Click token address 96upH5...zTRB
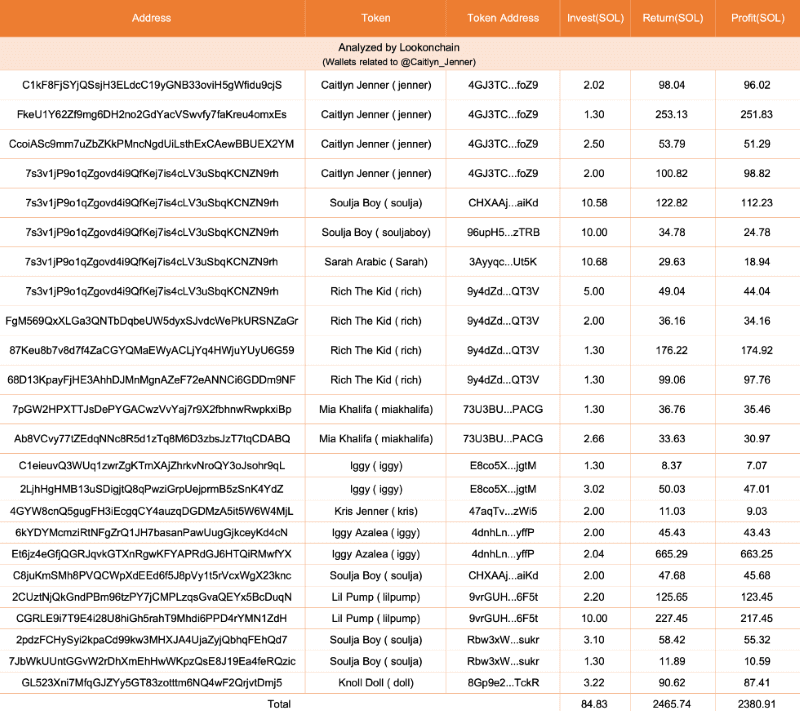The height and width of the screenshot is (711, 800). [x=503, y=233]
